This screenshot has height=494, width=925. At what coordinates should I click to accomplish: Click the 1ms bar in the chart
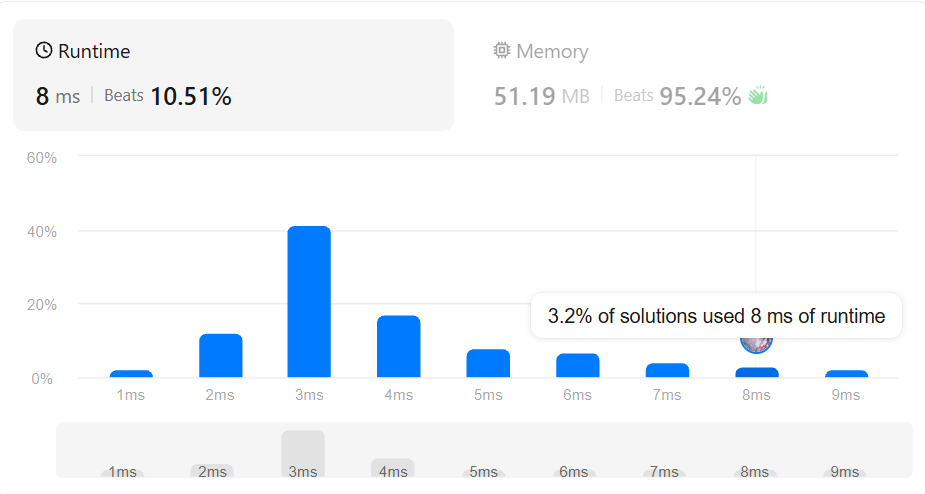[x=131, y=374]
